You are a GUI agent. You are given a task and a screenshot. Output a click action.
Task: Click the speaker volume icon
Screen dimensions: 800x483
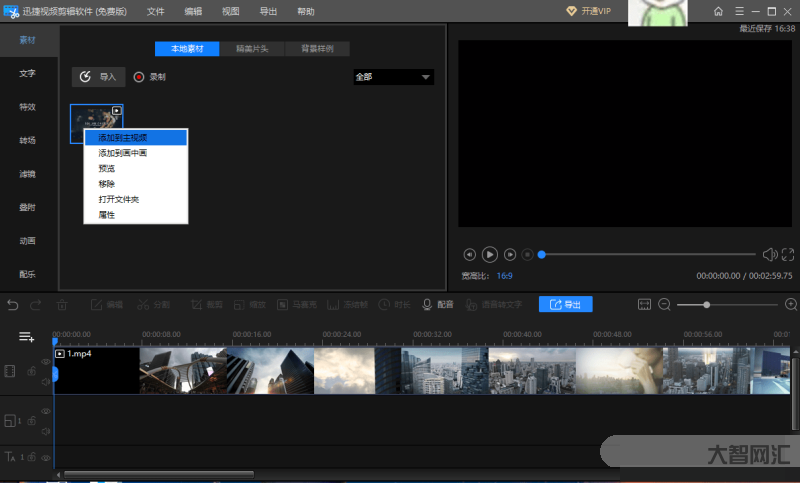click(x=769, y=255)
